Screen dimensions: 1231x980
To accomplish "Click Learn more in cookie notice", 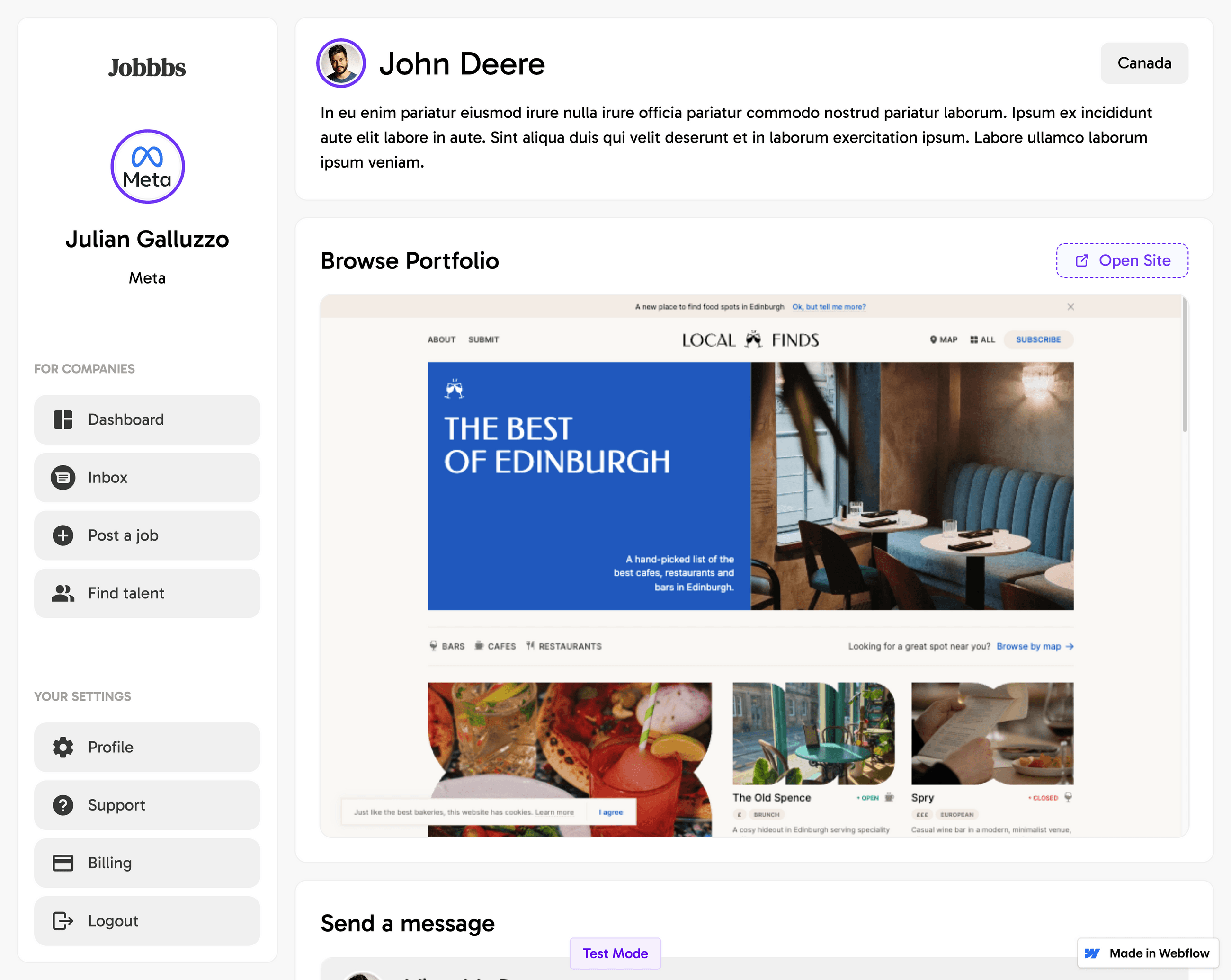I will click(x=554, y=812).
